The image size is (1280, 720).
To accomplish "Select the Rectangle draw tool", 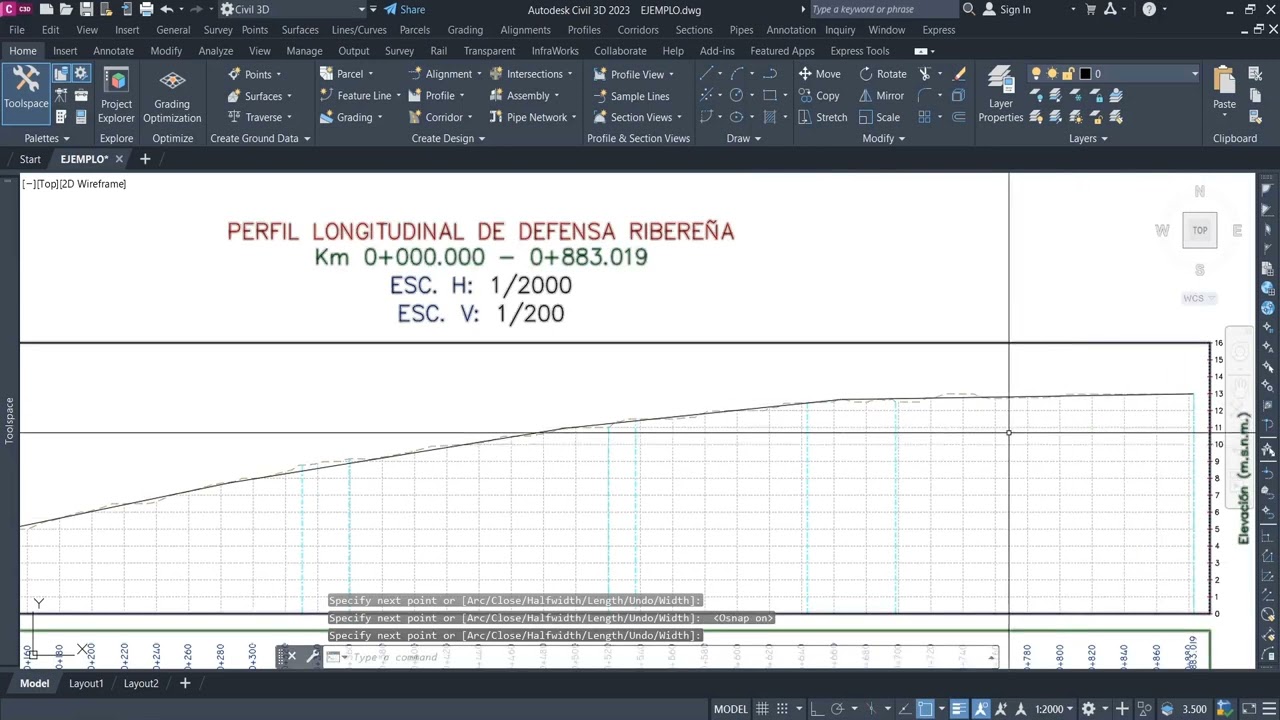I will (770, 96).
